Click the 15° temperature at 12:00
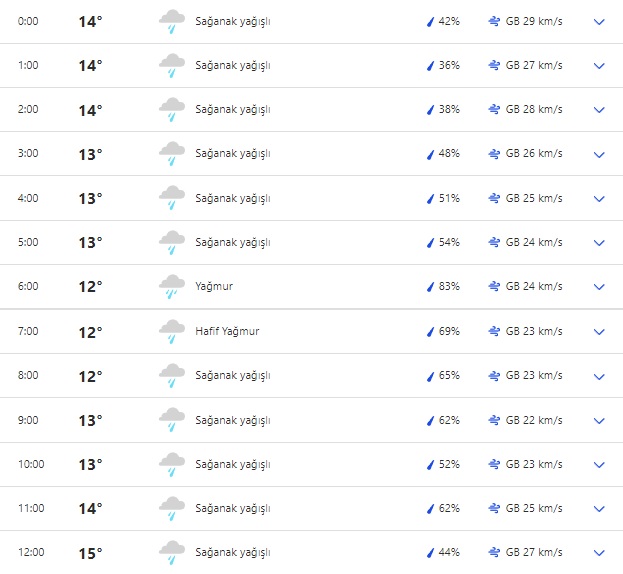 (90, 552)
